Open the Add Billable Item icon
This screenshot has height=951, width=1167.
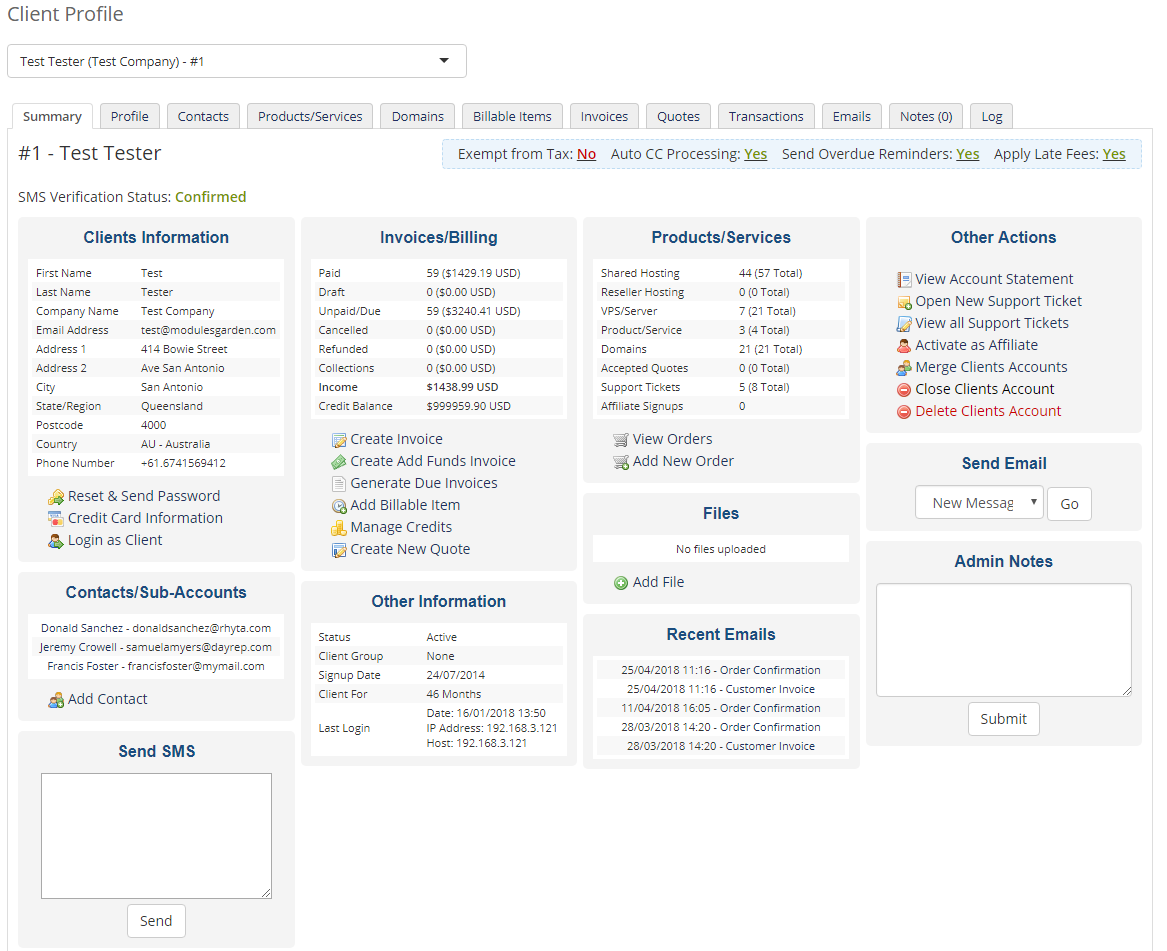pyautogui.click(x=339, y=505)
